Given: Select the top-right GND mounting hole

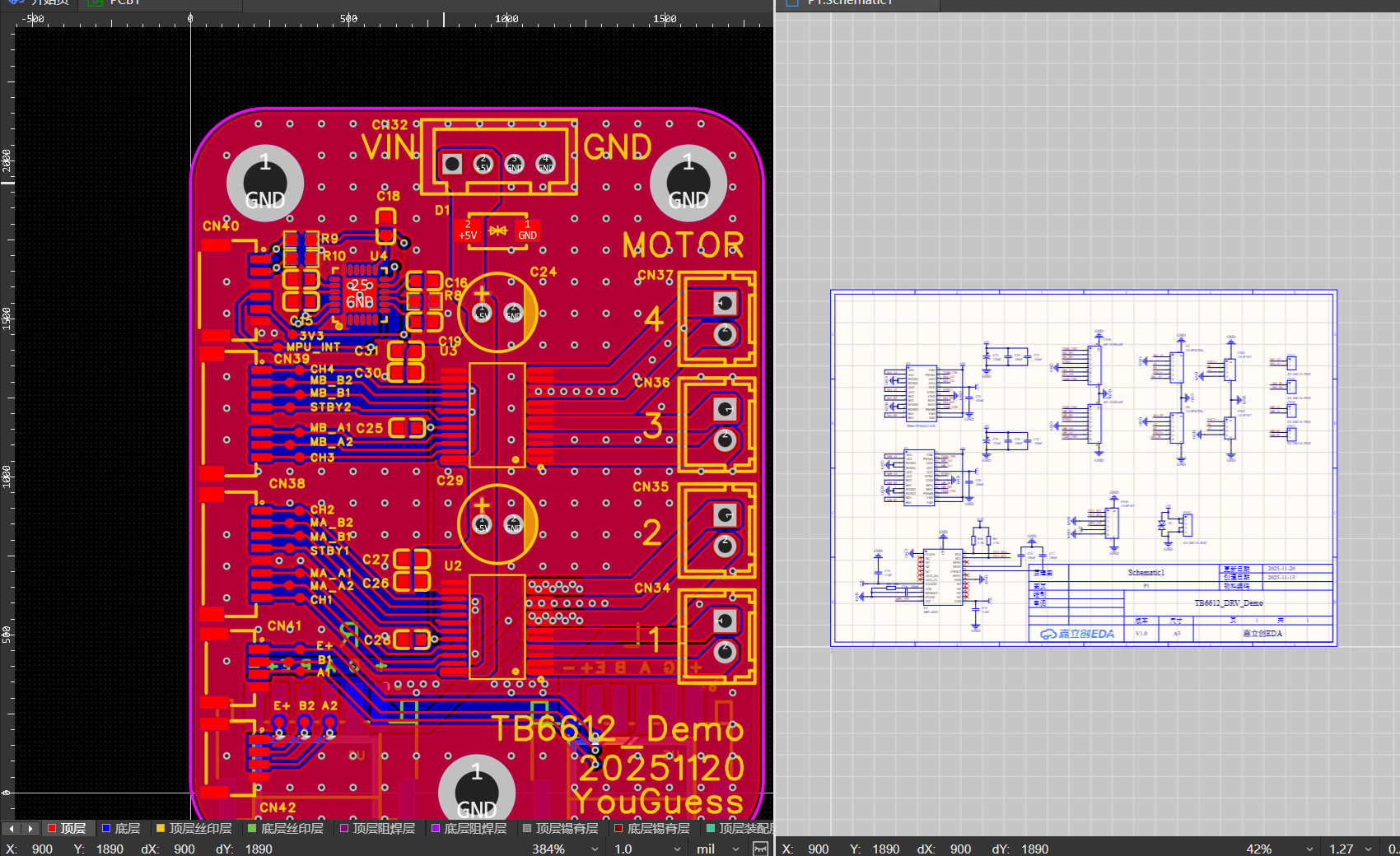Looking at the screenshot, I should click(x=688, y=183).
